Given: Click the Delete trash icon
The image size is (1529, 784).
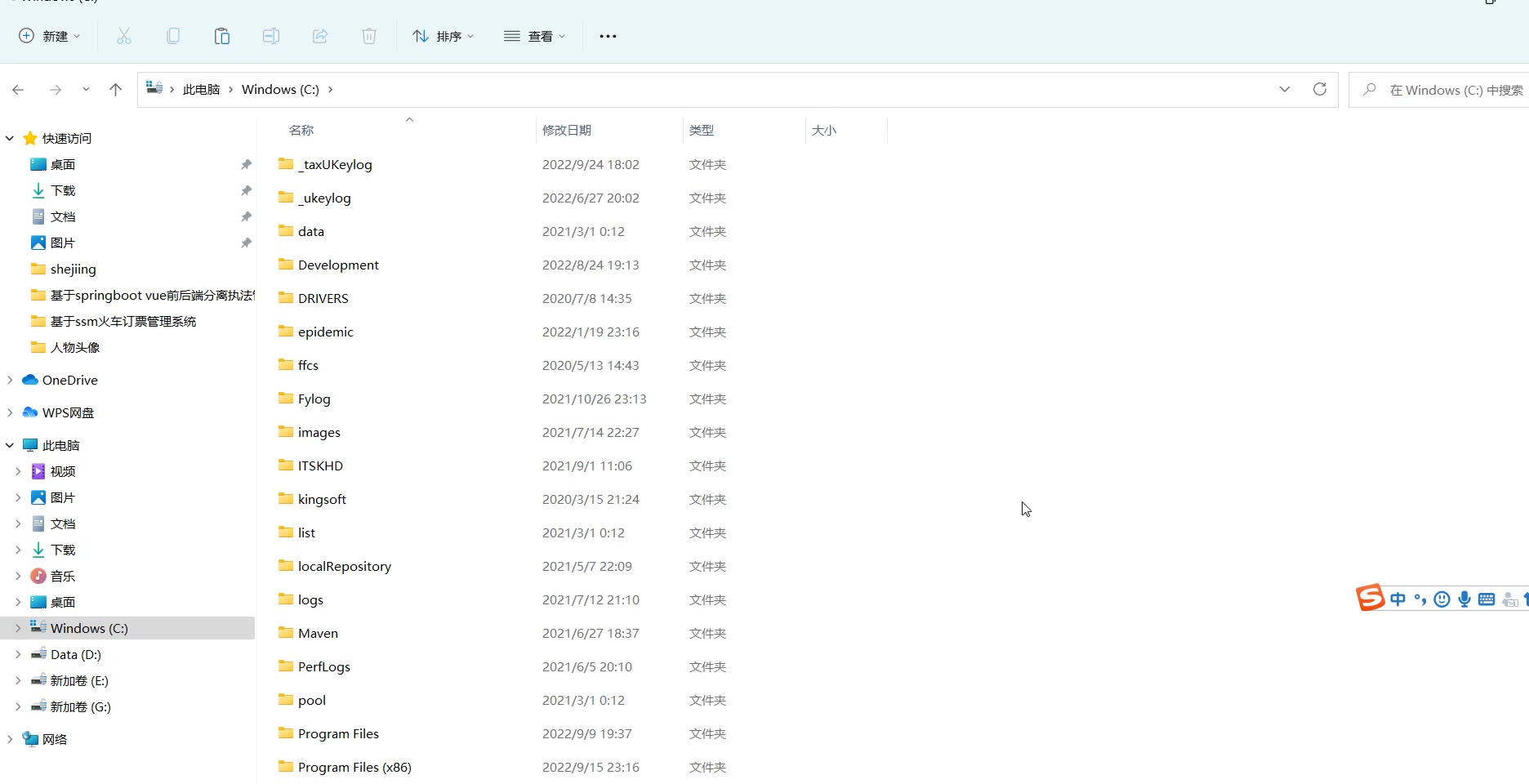Looking at the screenshot, I should click(369, 36).
